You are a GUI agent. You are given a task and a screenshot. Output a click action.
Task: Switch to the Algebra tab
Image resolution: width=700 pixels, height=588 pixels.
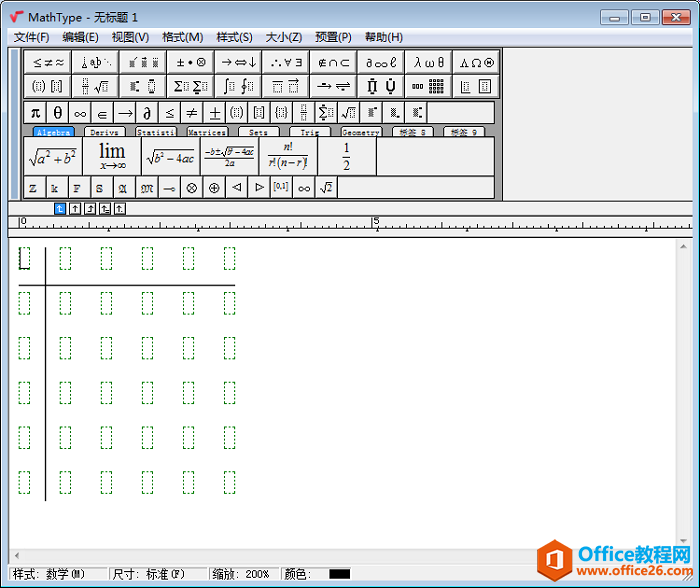(x=54, y=132)
